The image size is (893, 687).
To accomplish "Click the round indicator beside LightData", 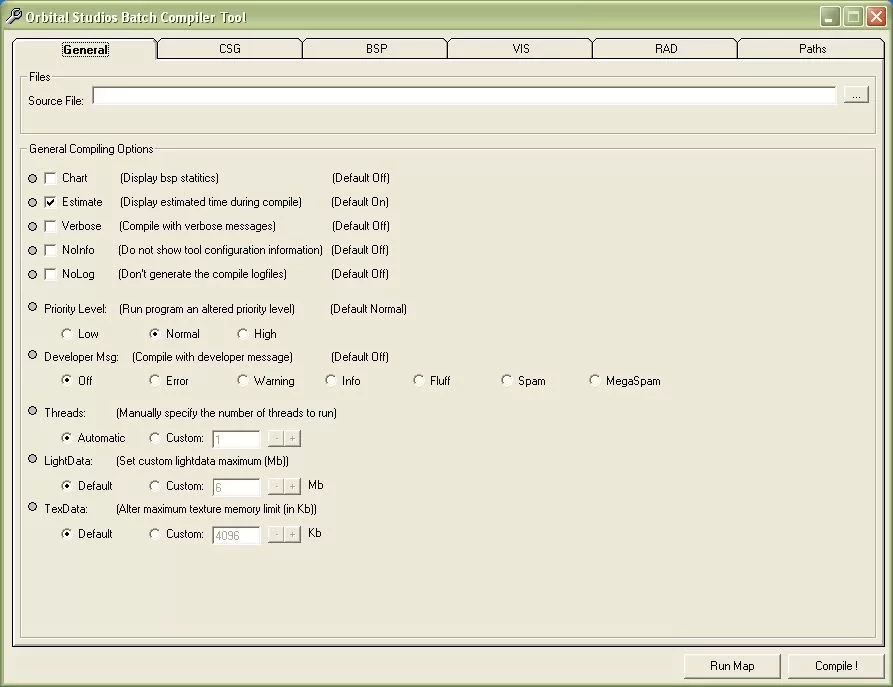I will (33, 460).
